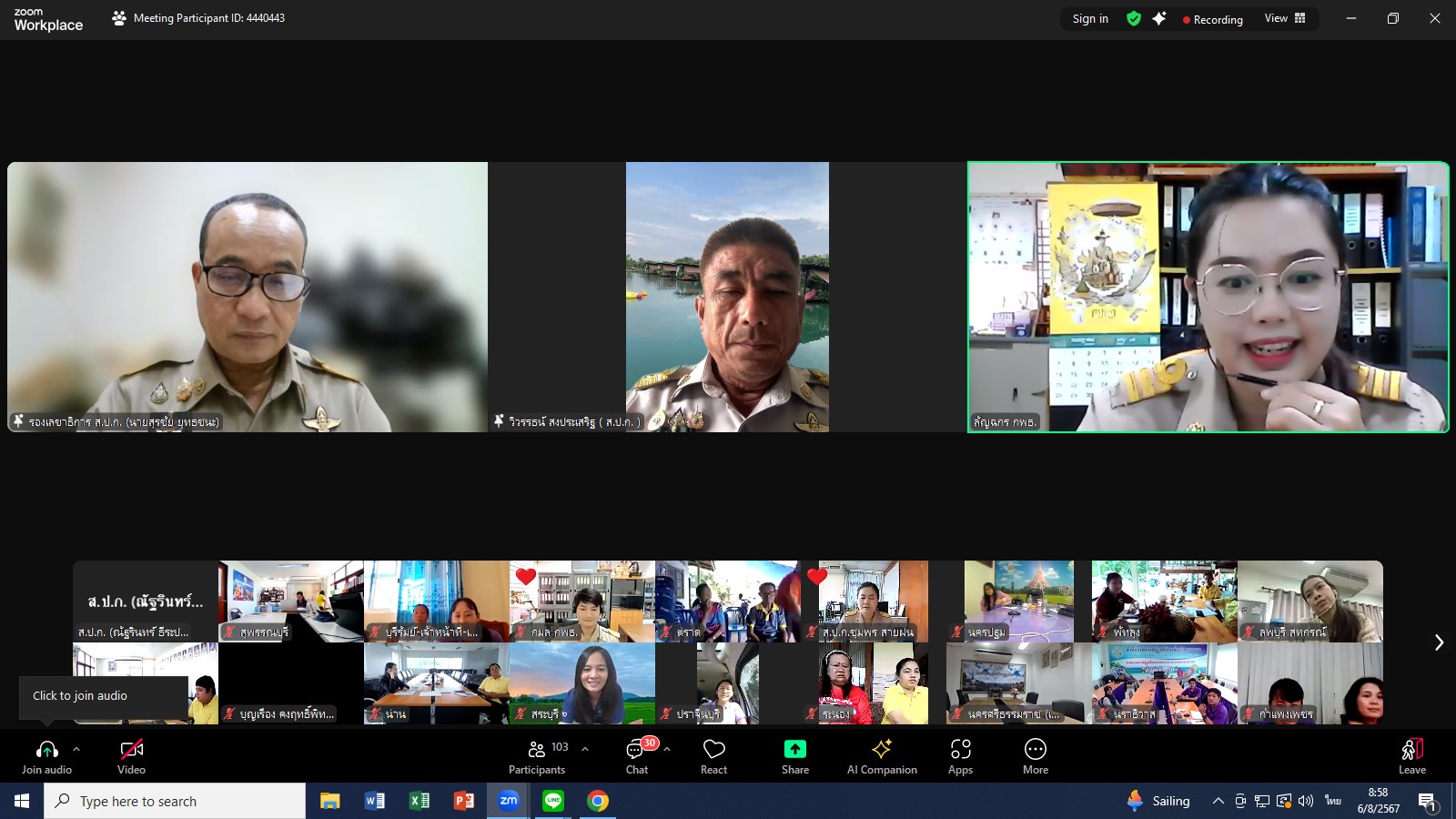Show next page of participant thumbnails

(1439, 642)
